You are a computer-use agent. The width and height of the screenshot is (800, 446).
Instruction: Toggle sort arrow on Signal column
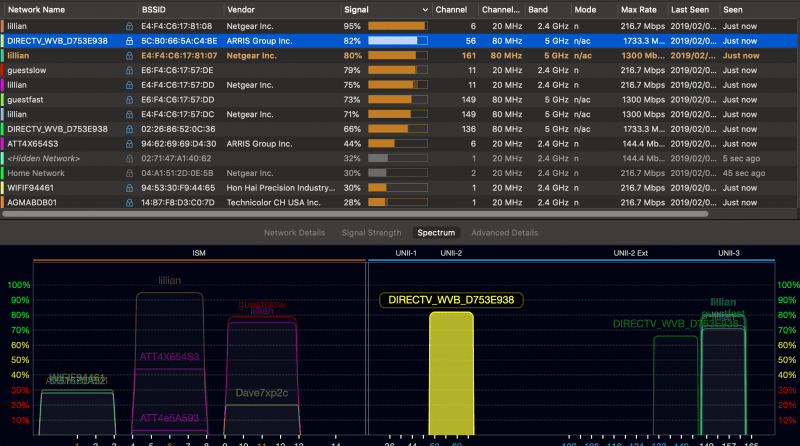pyautogui.click(x=425, y=10)
